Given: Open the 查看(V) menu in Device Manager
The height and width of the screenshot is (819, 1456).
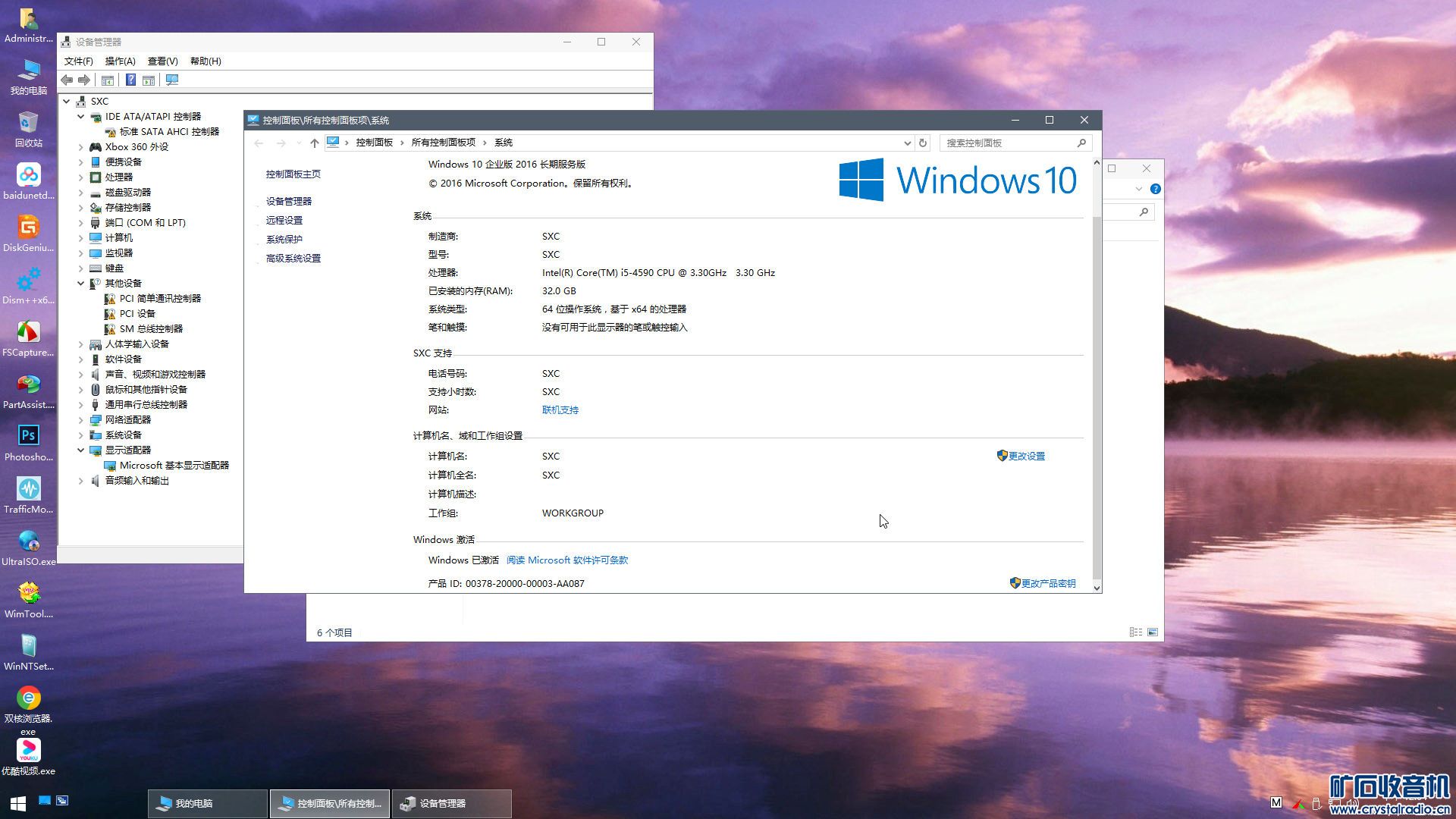Looking at the screenshot, I should (162, 61).
